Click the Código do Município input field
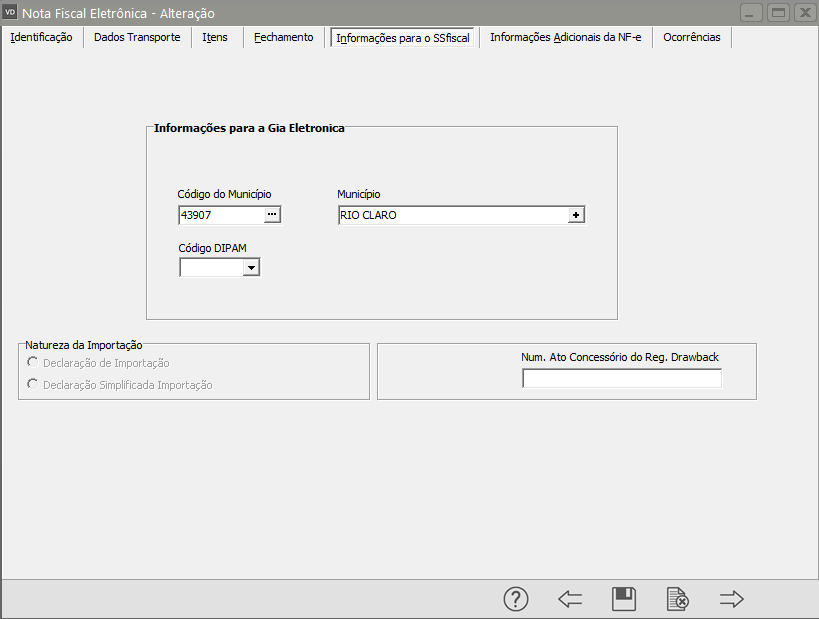Viewport: 819px width, 619px height. coord(220,215)
